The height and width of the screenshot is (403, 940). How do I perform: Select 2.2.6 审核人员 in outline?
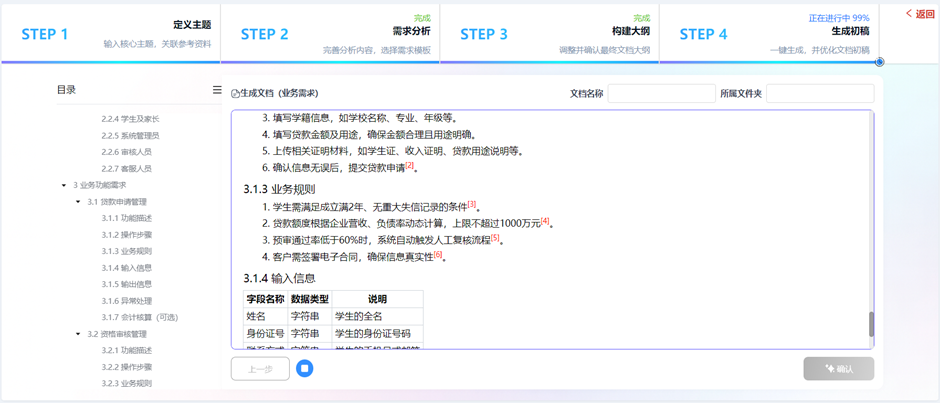point(126,152)
